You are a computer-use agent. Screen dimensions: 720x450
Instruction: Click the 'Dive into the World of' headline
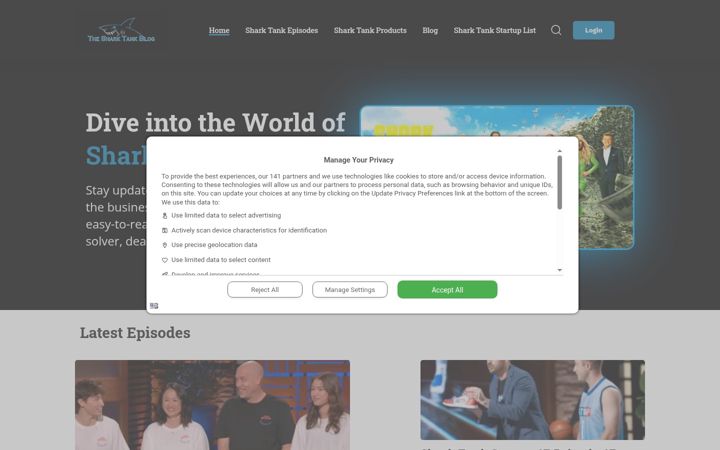215,123
